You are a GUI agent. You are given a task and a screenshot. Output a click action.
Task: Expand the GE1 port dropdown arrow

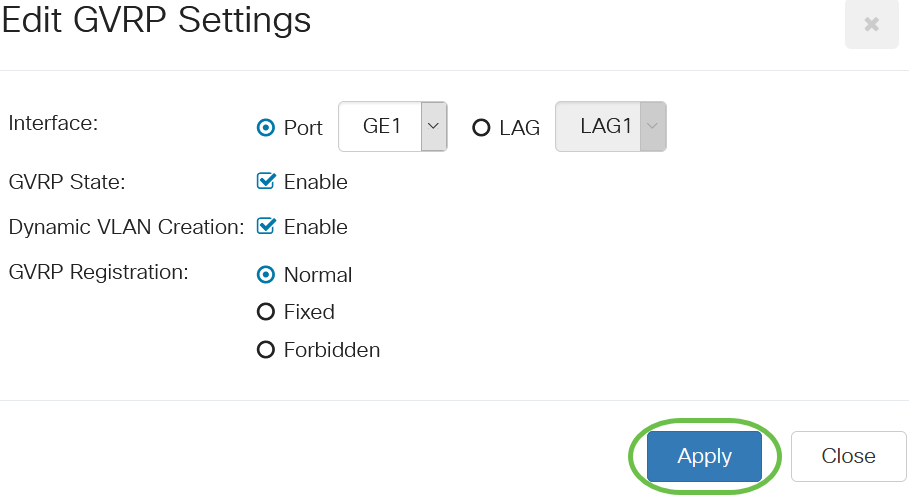coord(434,127)
